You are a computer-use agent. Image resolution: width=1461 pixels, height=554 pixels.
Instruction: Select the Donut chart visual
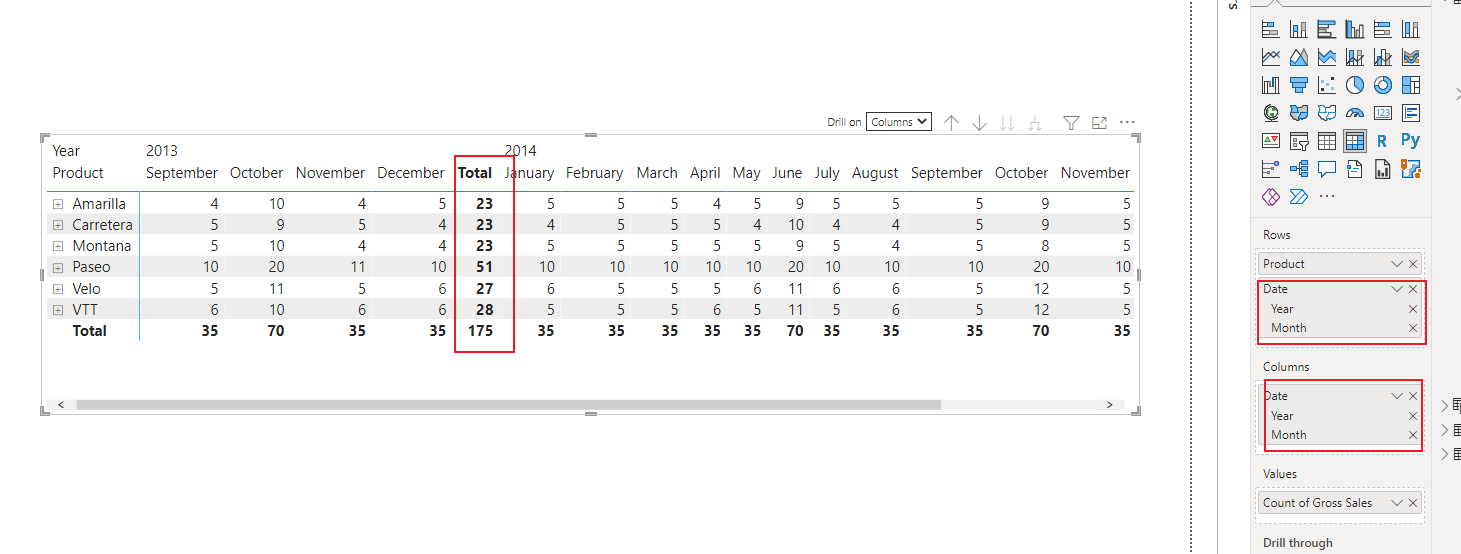pyautogui.click(x=1383, y=85)
